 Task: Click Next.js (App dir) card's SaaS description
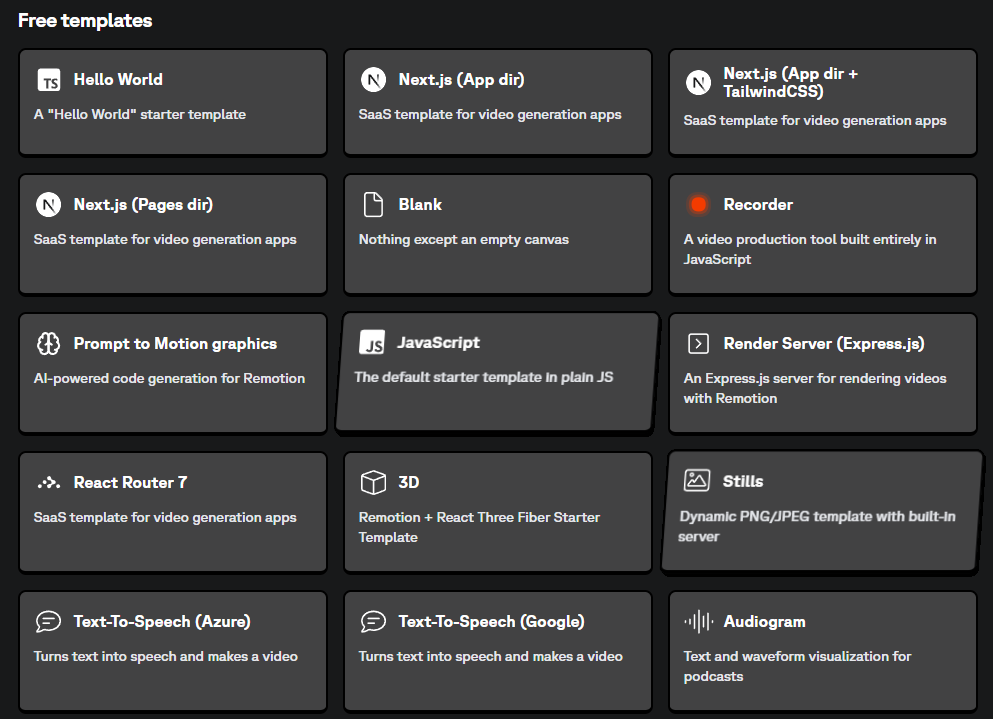490,115
